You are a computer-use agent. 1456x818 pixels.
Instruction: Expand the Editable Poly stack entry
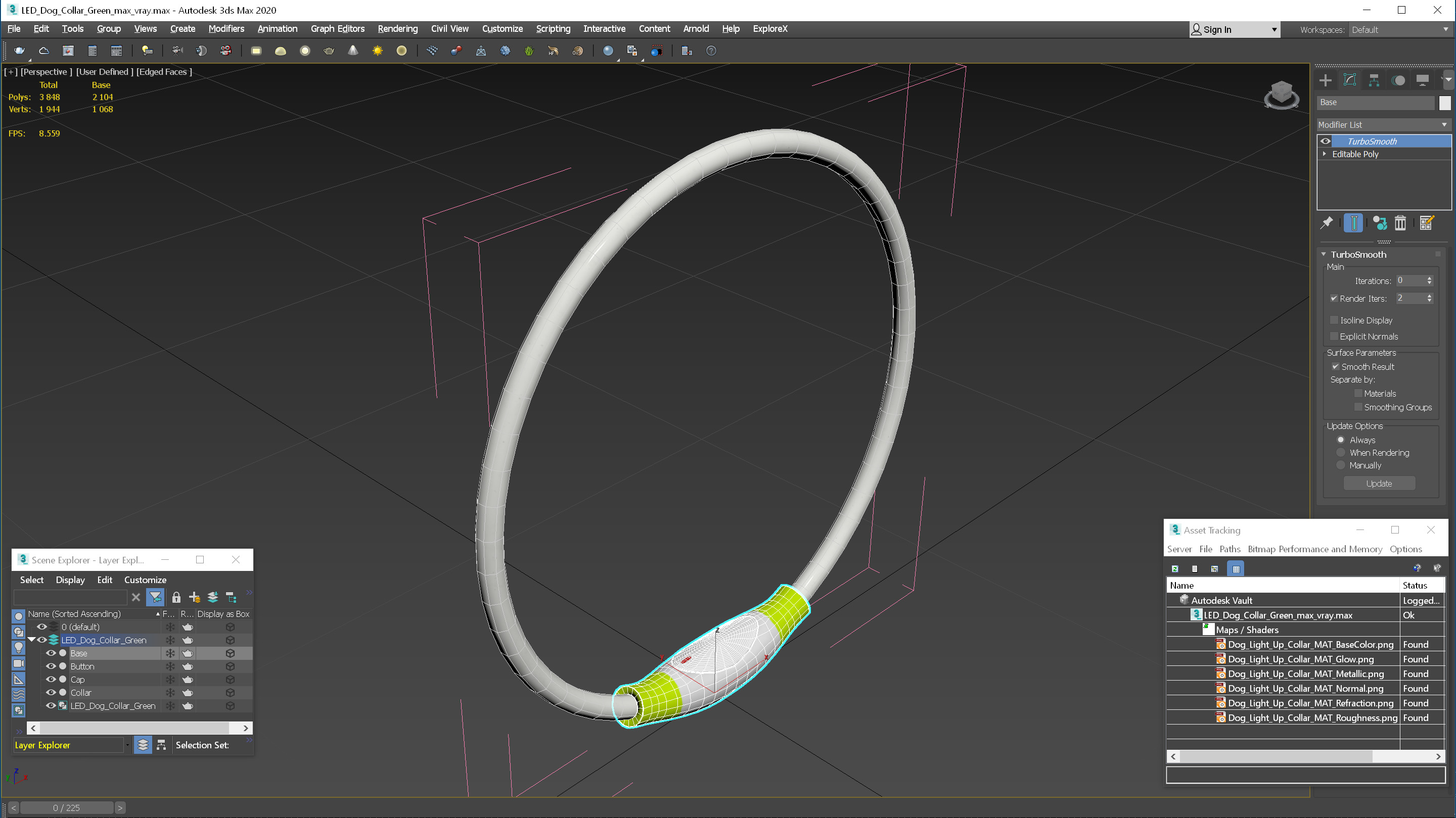tap(1325, 154)
